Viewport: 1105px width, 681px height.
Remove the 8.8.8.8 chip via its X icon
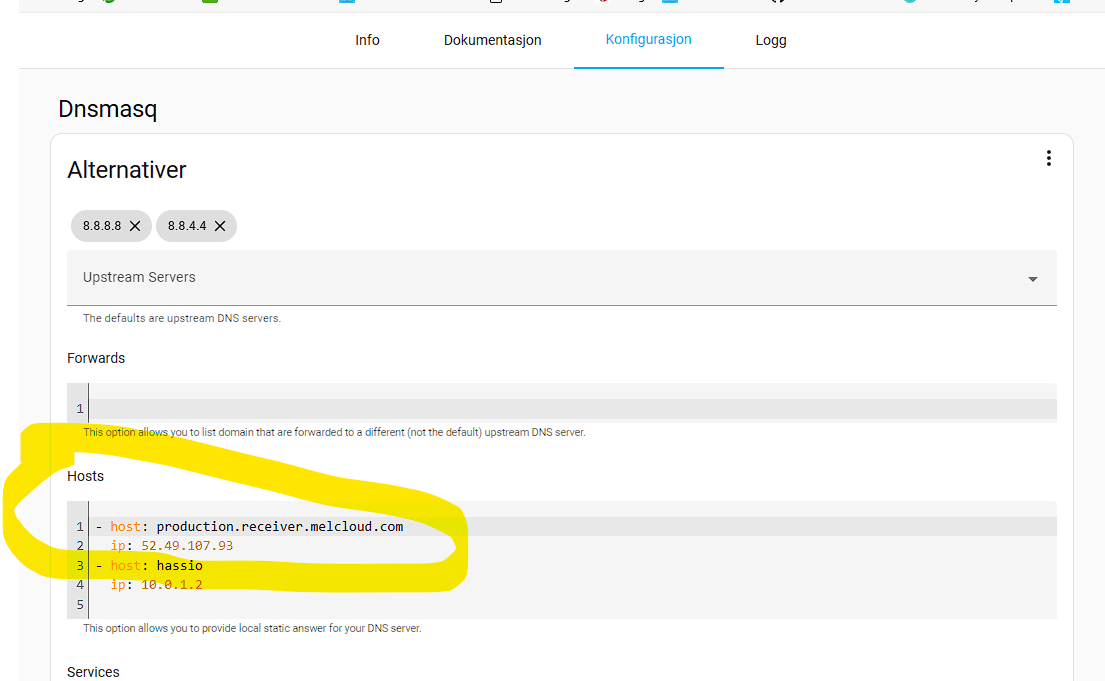pyautogui.click(x=134, y=226)
